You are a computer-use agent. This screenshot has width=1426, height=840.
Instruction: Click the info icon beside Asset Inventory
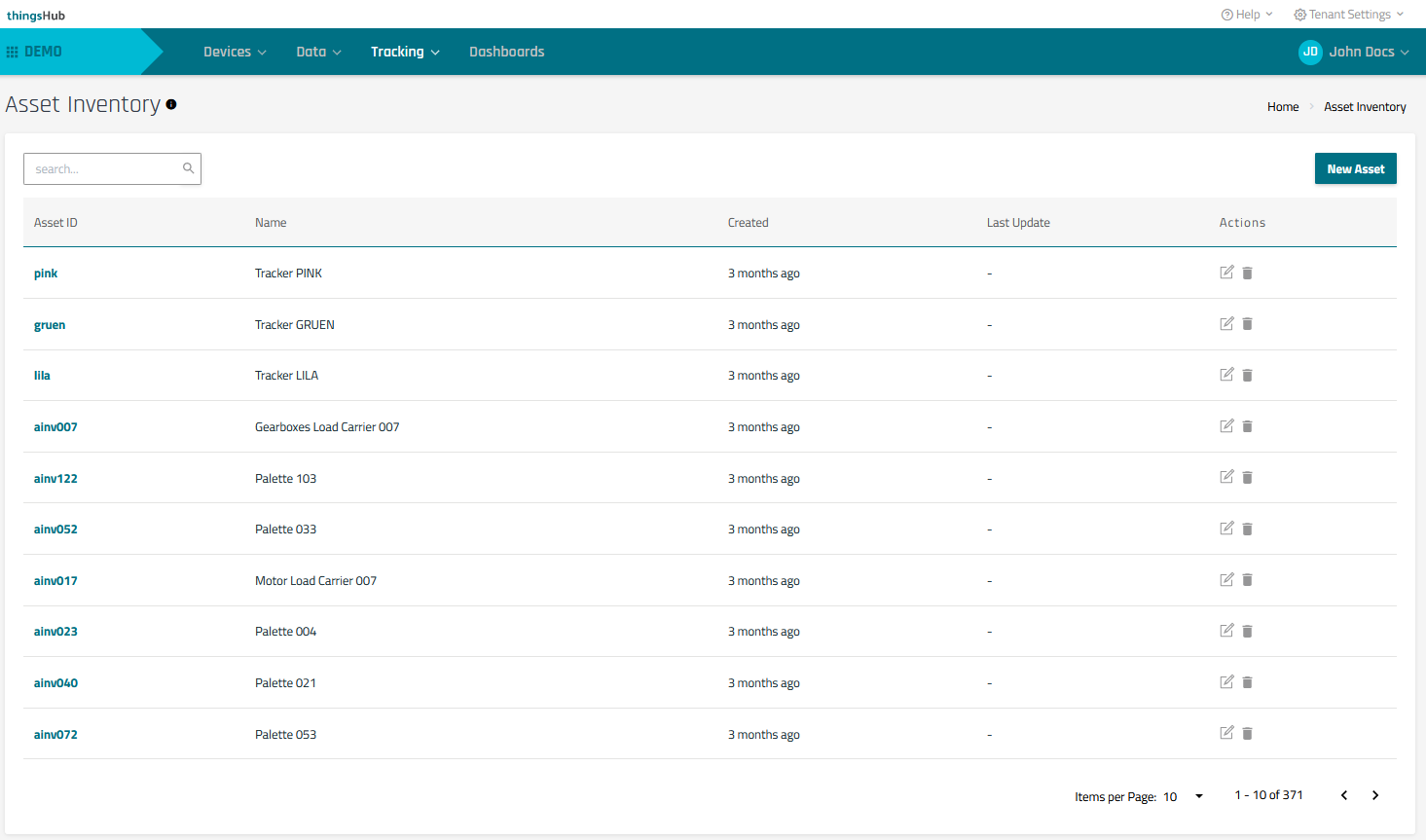[x=171, y=104]
